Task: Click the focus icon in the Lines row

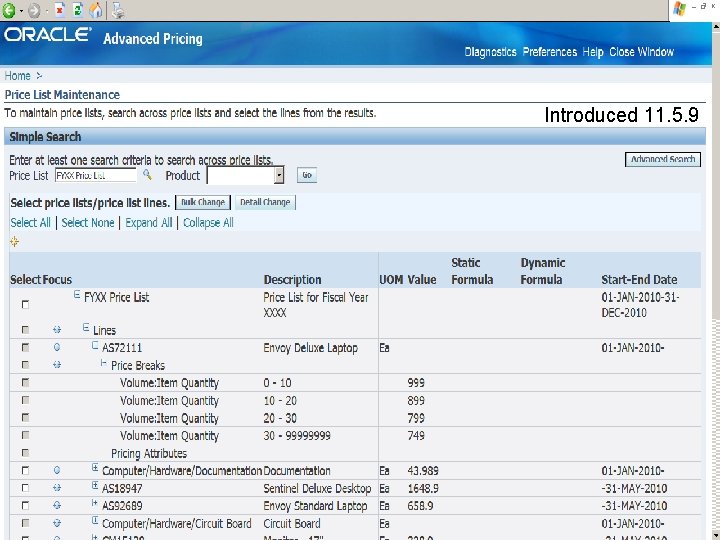Action: tap(57, 330)
